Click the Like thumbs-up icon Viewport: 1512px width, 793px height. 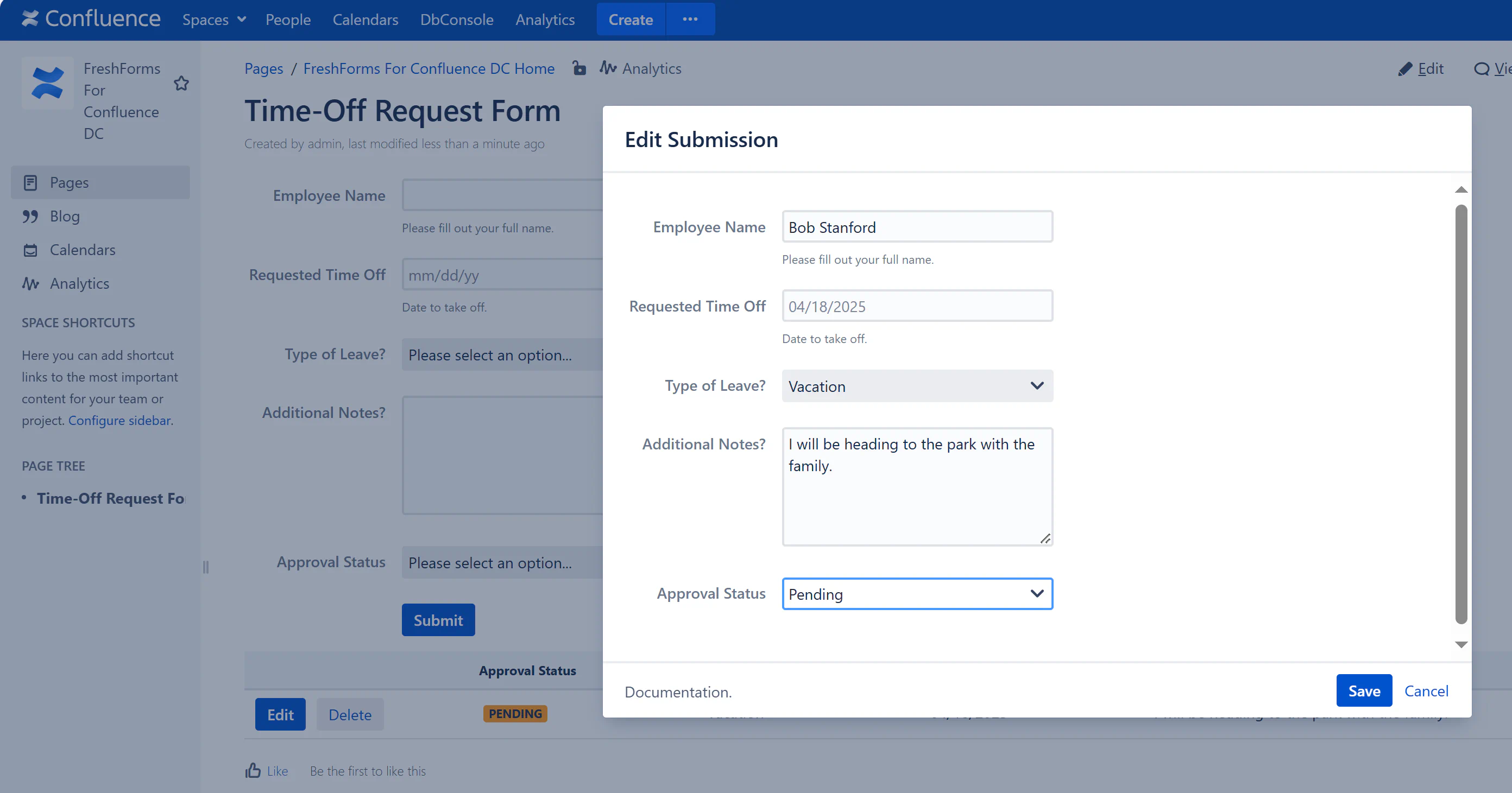pyautogui.click(x=253, y=770)
